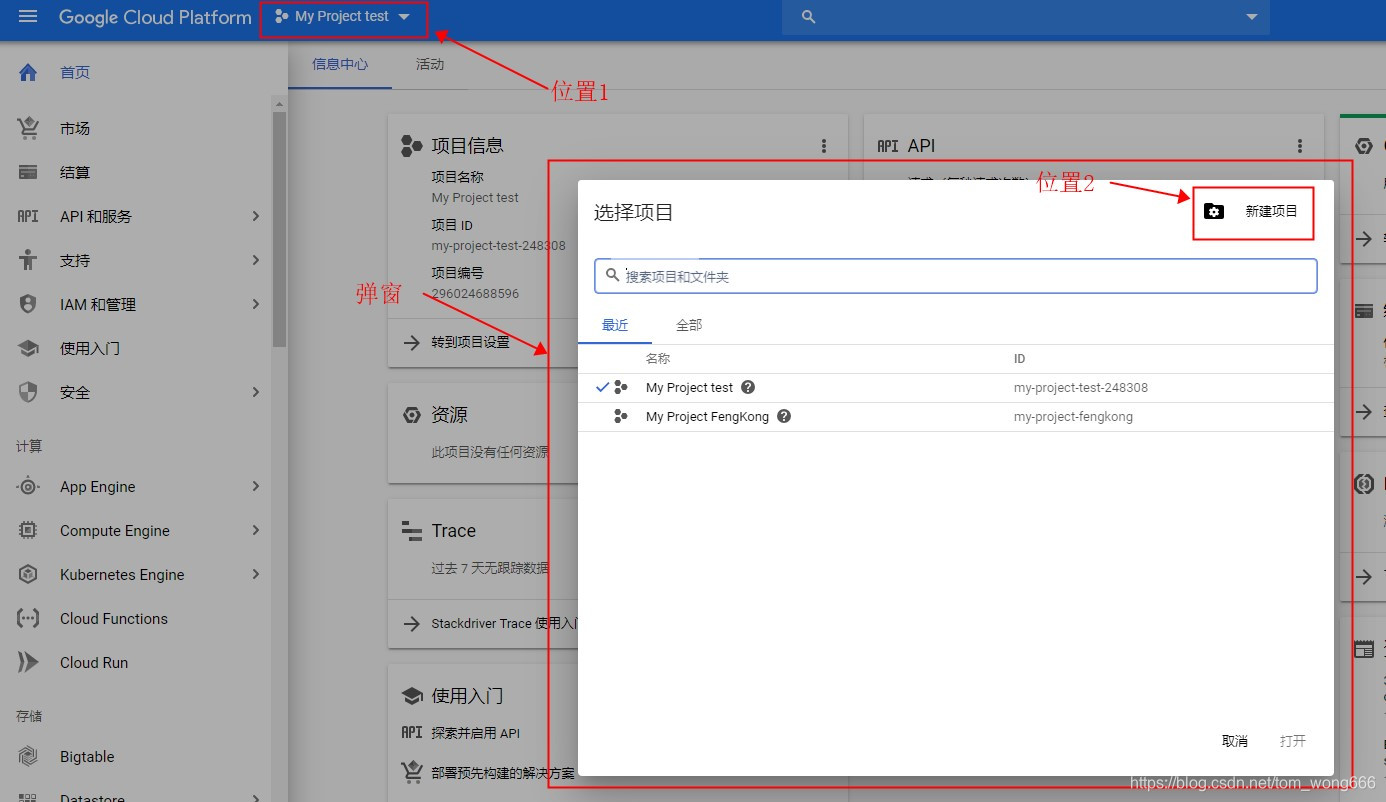
Task: Open the 项目信息 card overflow menu
Action: pyautogui.click(x=823, y=145)
